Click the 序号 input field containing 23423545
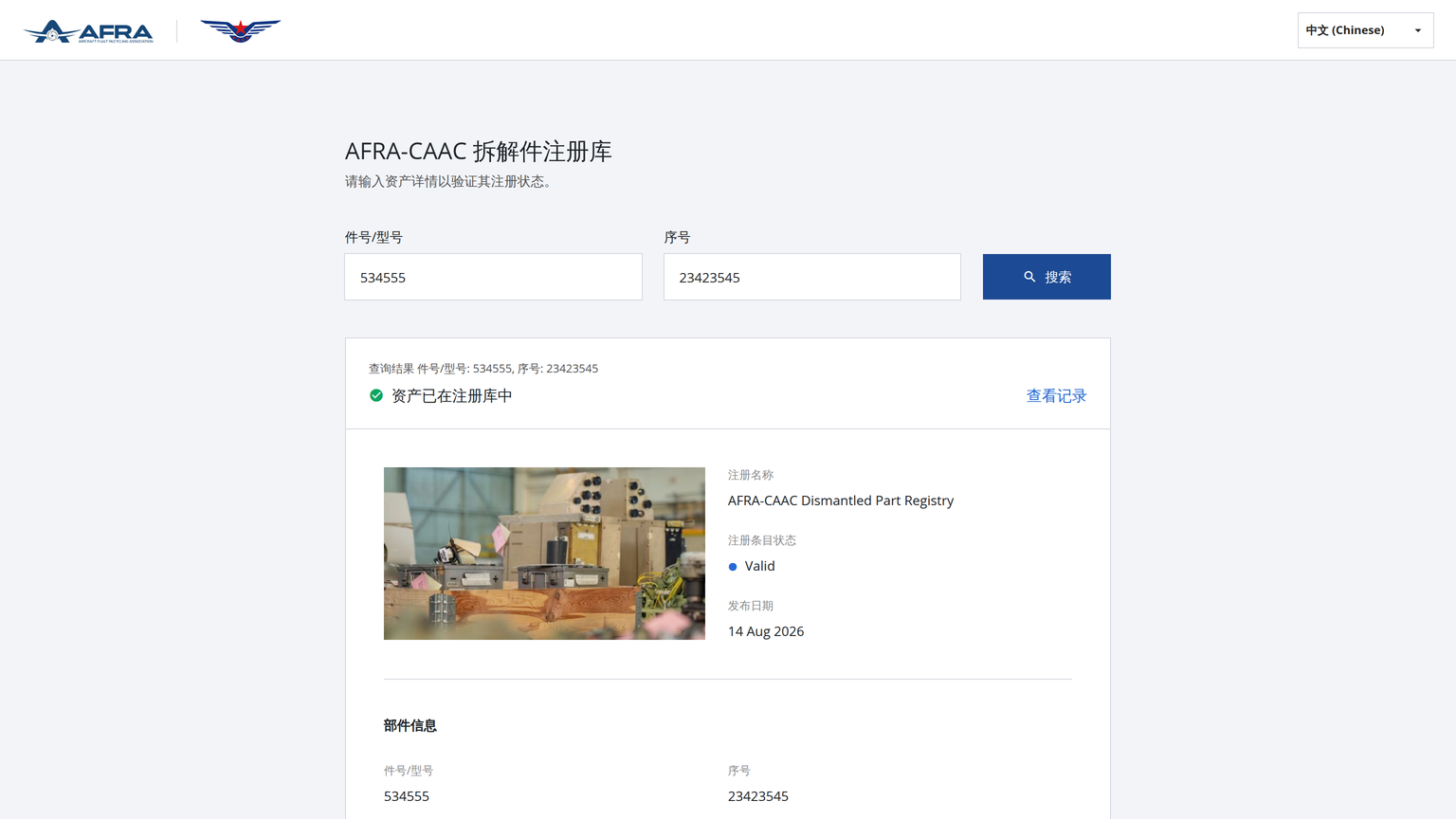The width and height of the screenshot is (1456, 819). [x=811, y=277]
